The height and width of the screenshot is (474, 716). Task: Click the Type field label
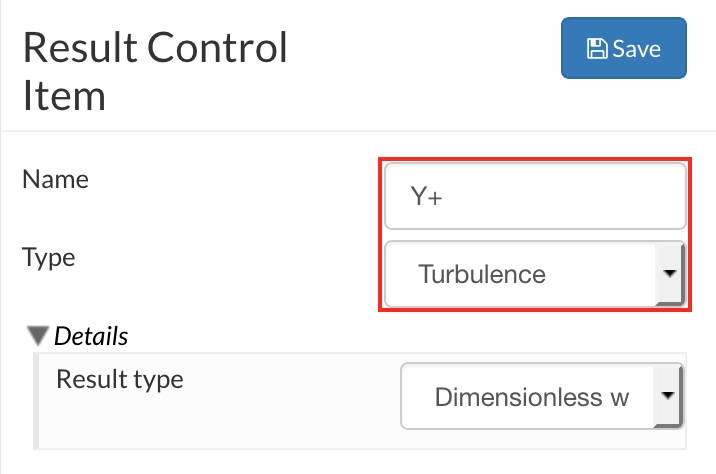49,256
